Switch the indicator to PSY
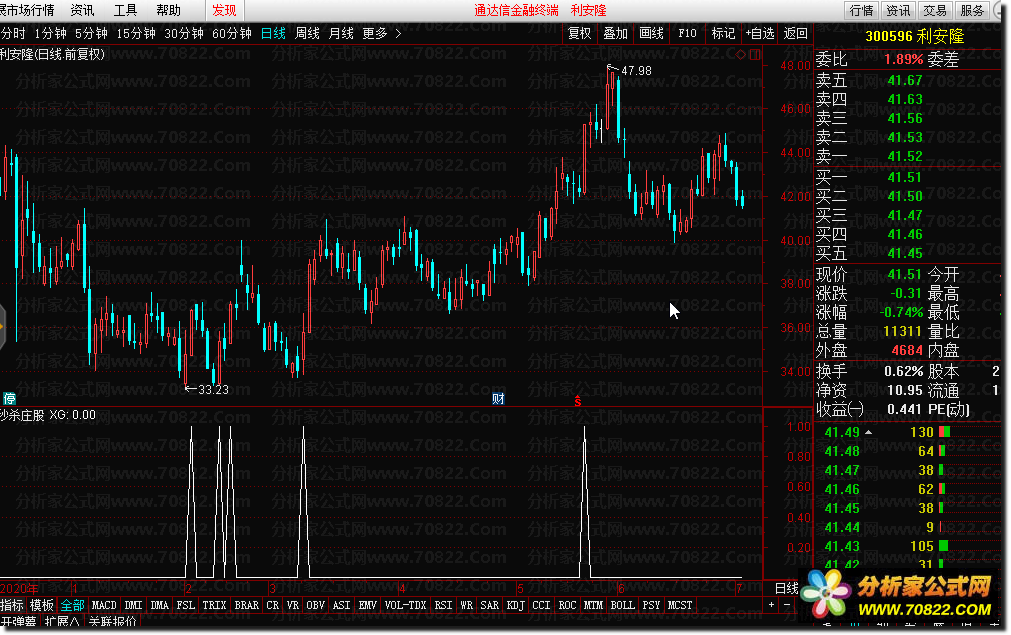This screenshot has width=1011, height=635. tap(651, 605)
